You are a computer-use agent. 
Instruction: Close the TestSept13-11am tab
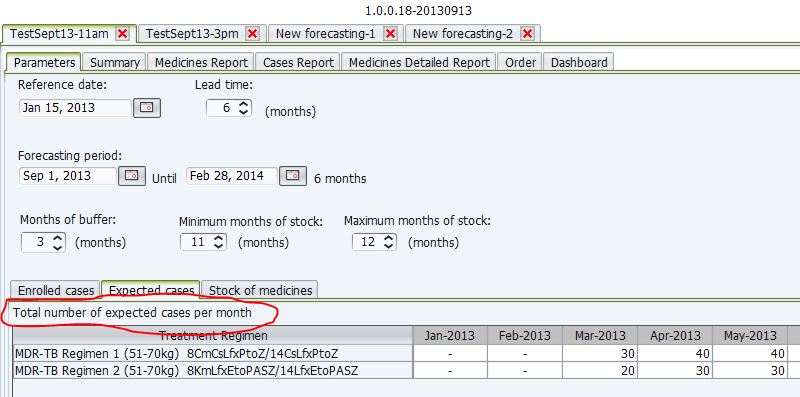[x=123, y=34]
